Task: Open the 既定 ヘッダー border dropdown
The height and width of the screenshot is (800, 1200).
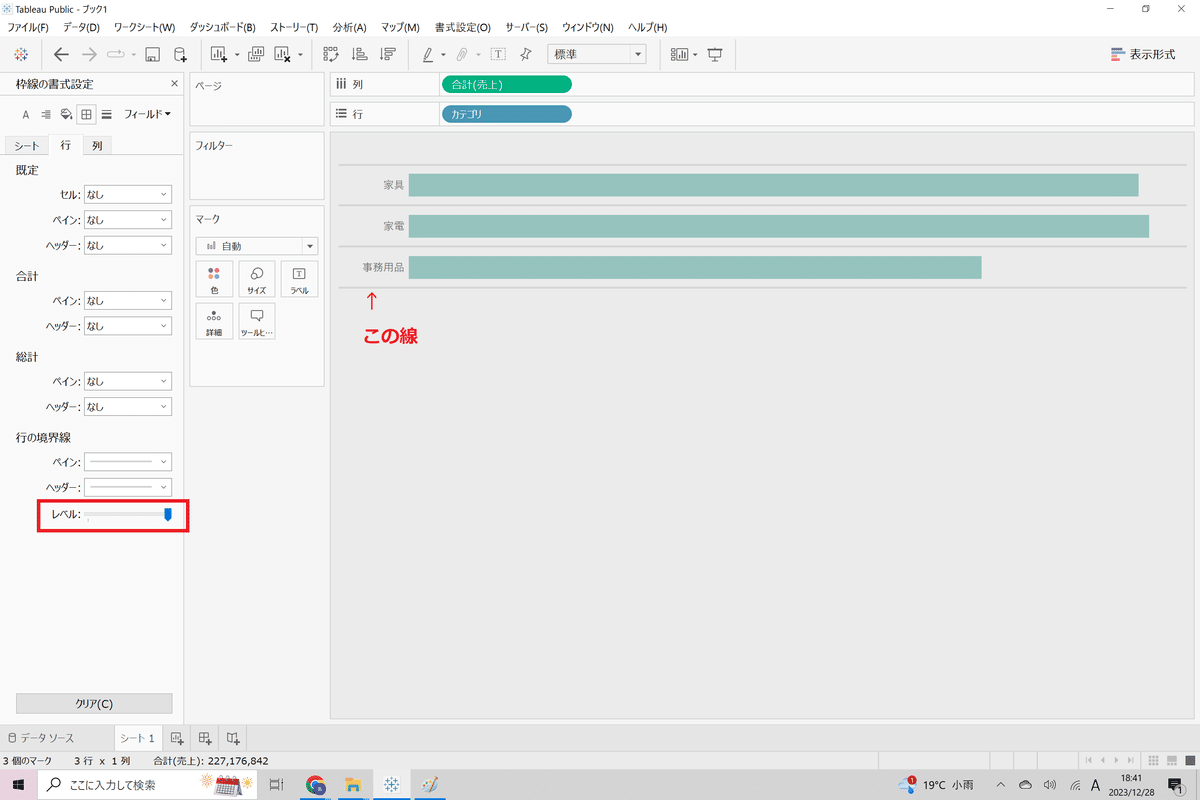Action: tap(127, 245)
